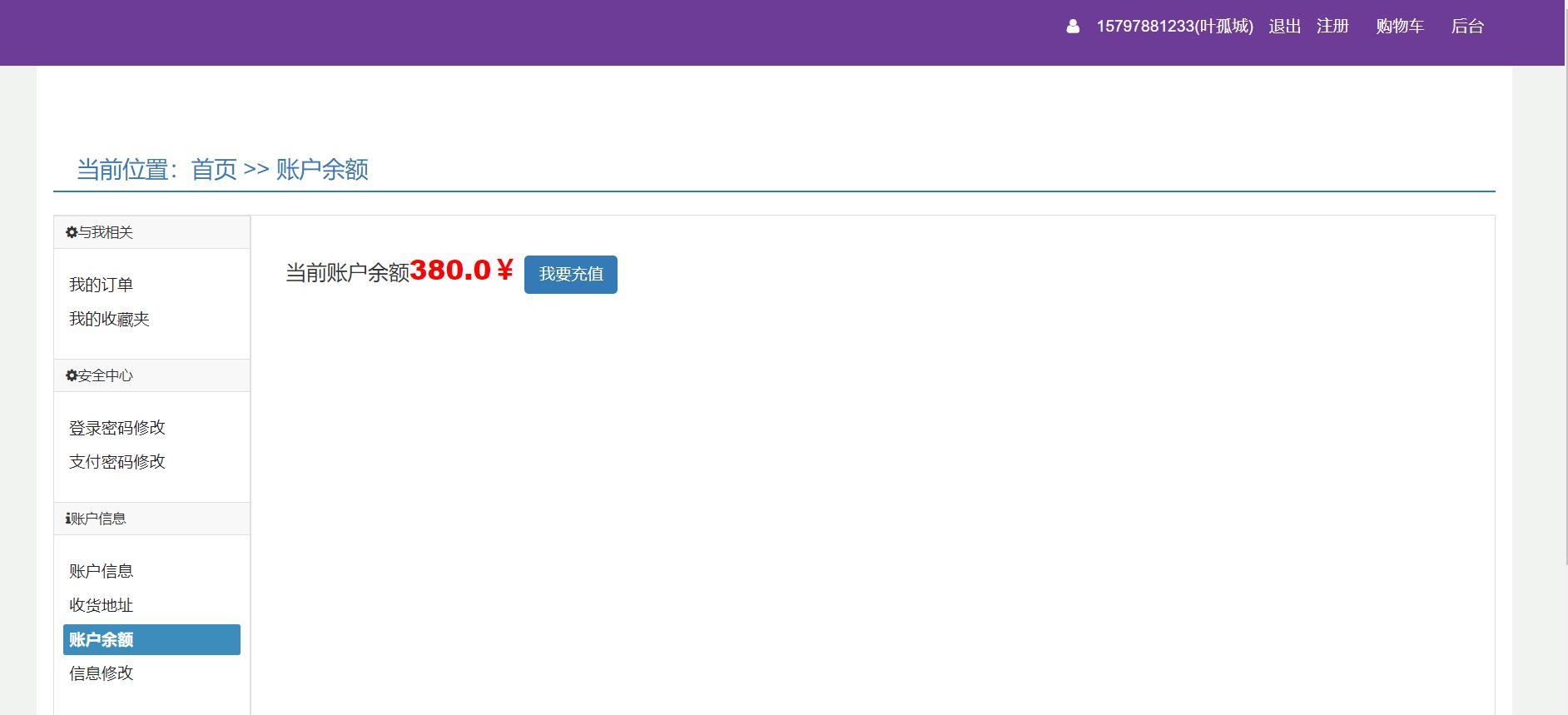Screen dimensions: 1568x715
Task: Click the 当前账户余额 label
Action: [x=347, y=273]
